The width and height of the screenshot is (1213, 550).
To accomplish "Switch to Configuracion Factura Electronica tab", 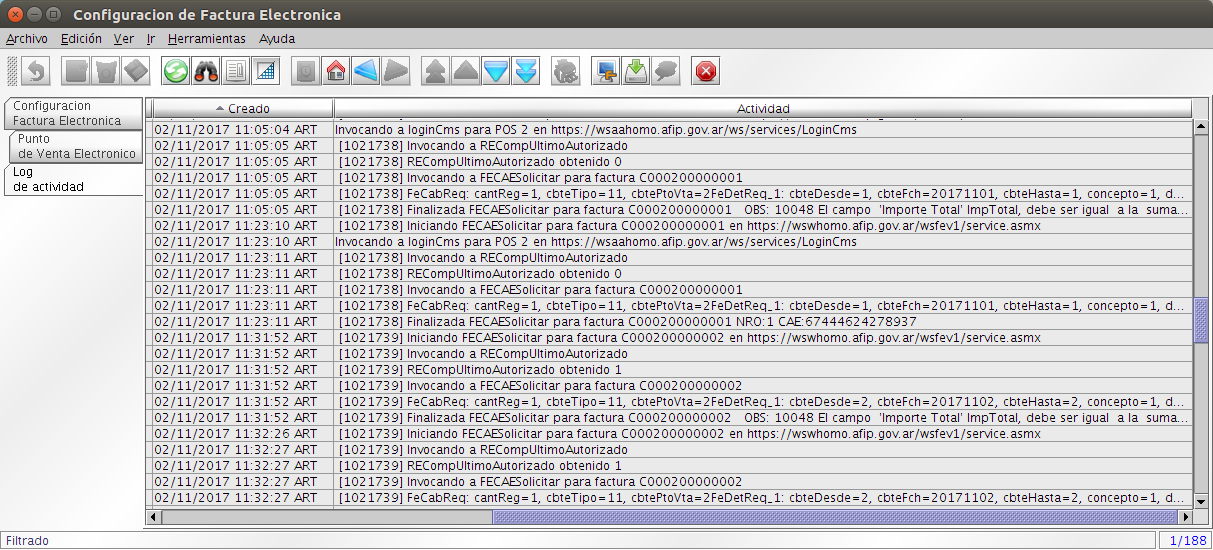I will pyautogui.click(x=73, y=113).
